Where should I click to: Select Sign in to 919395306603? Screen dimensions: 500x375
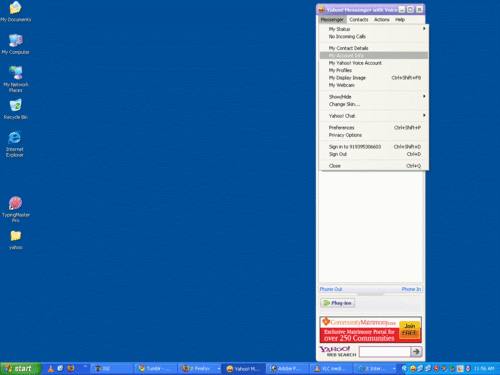(x=374, y=147)
